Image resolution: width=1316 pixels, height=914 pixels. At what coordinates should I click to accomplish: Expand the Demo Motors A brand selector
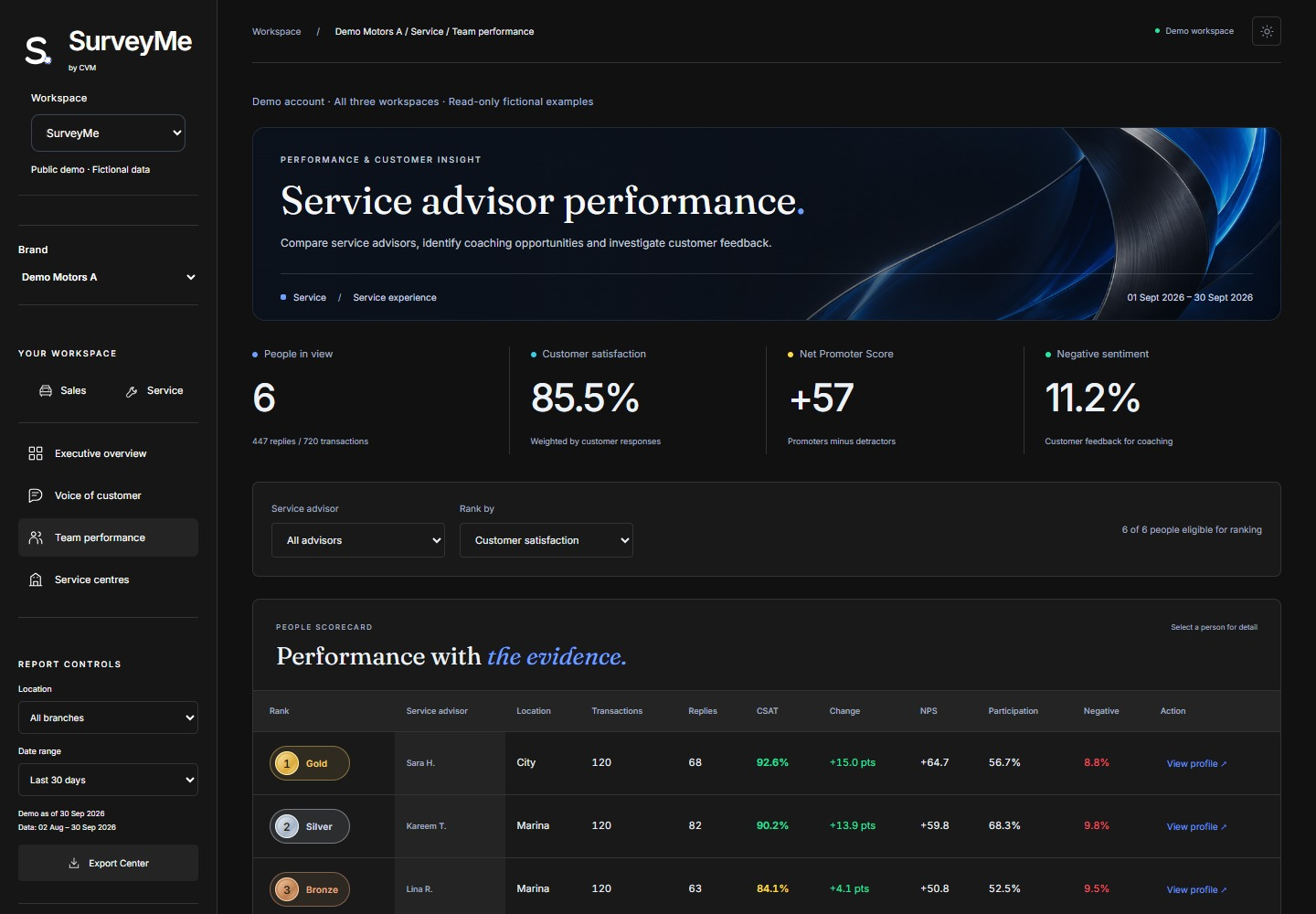(x=108, y=277)
